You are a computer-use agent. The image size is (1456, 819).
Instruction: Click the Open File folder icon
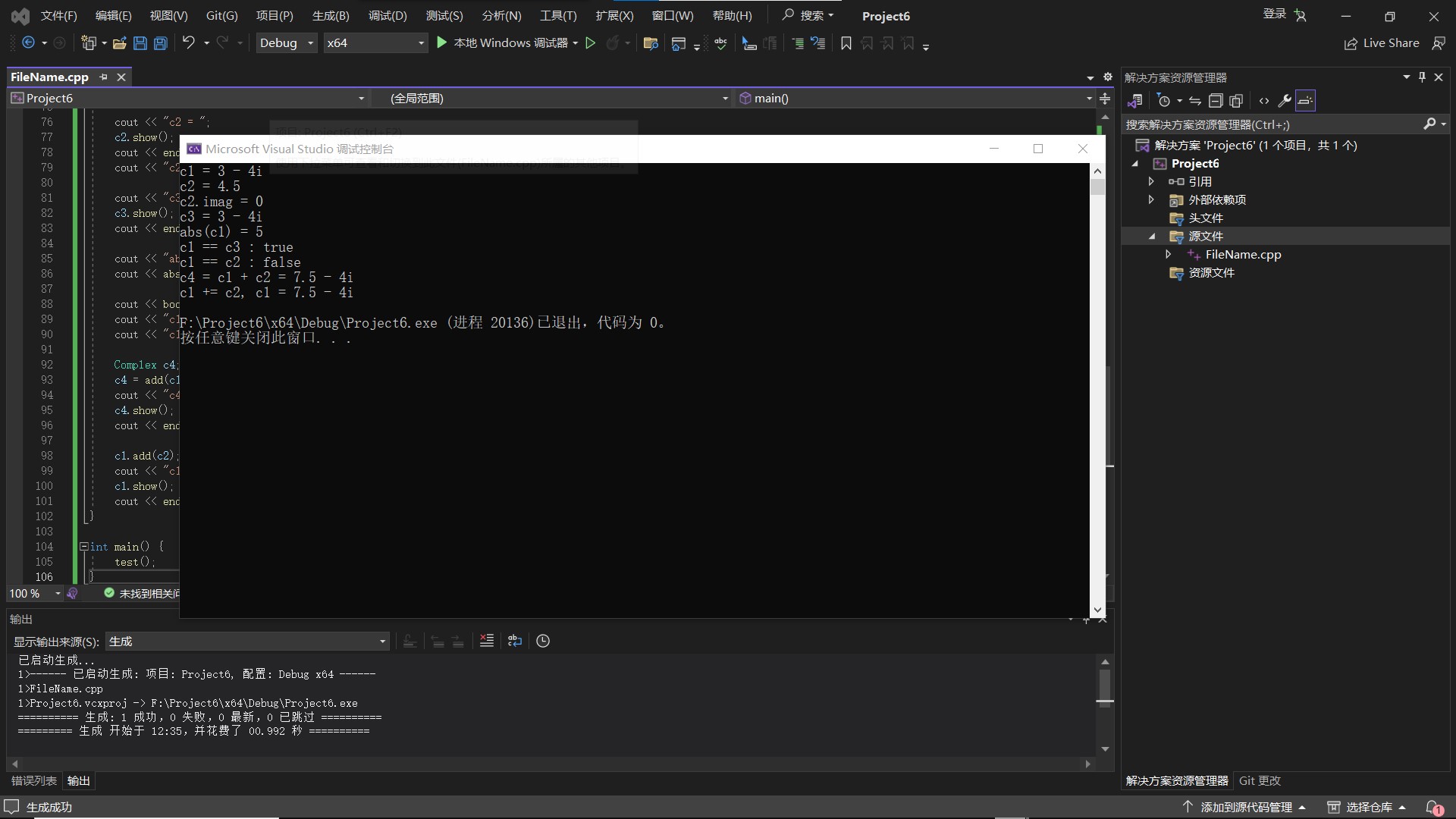coord(119,43)
